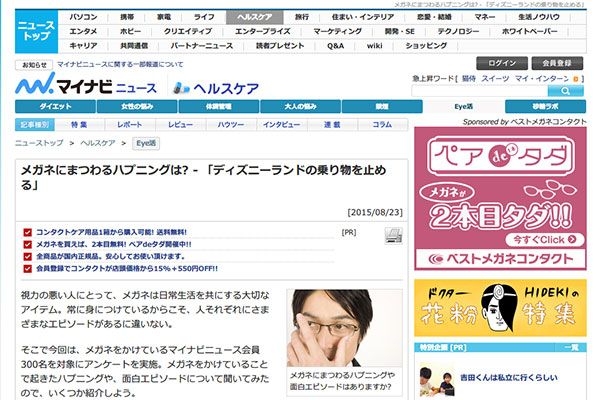This screenshot has width=600, height=400.
Task: Open wiki navigation item
Action: tap(374, 46)
